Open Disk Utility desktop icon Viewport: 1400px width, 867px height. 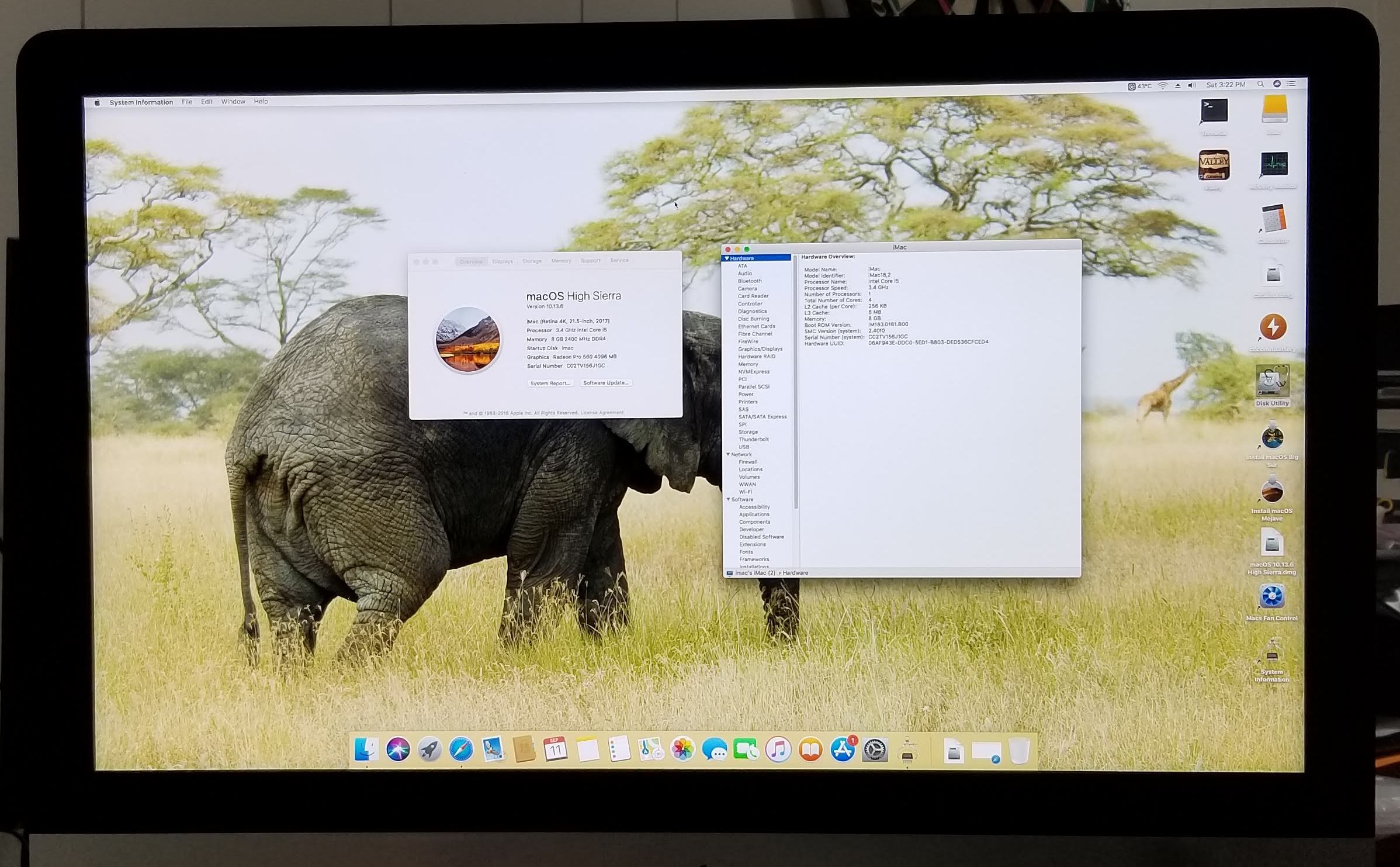coord(1272,382)
